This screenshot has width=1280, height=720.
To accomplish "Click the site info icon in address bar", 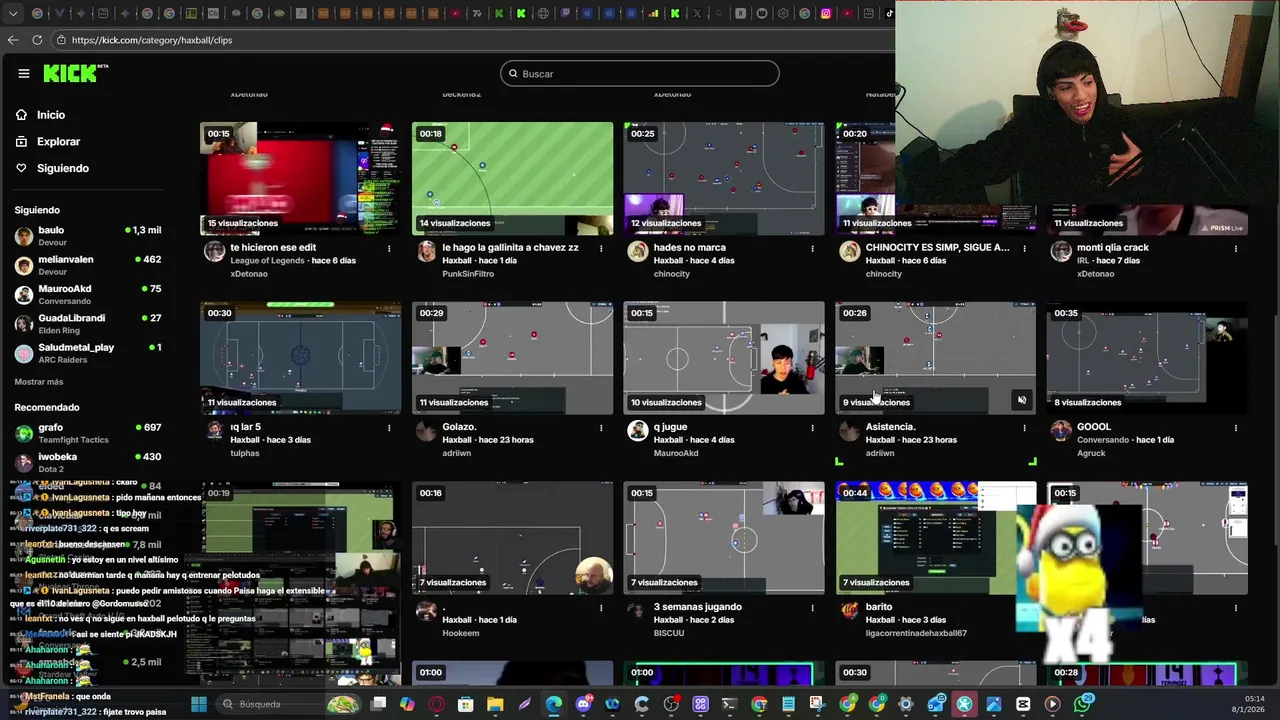I will click(61, 40).
